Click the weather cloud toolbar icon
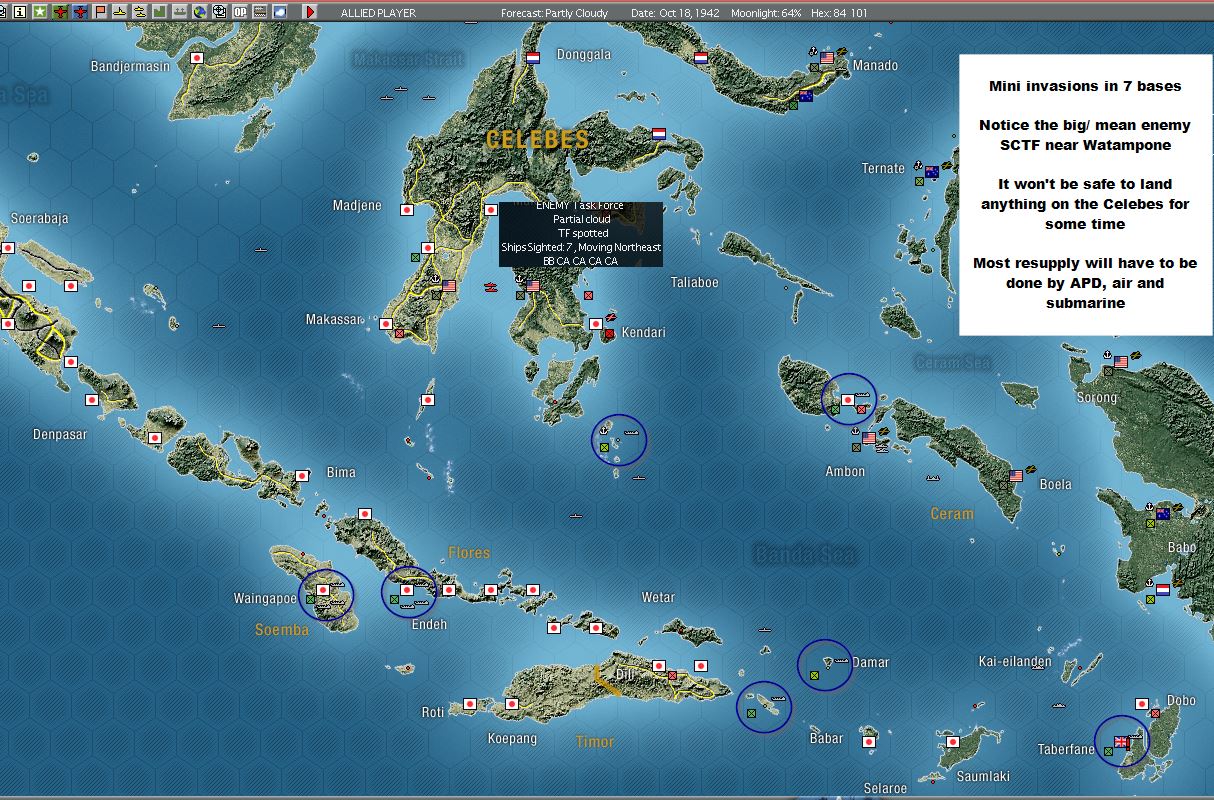Screen dimensions: 1214x800 click(279, 11)
